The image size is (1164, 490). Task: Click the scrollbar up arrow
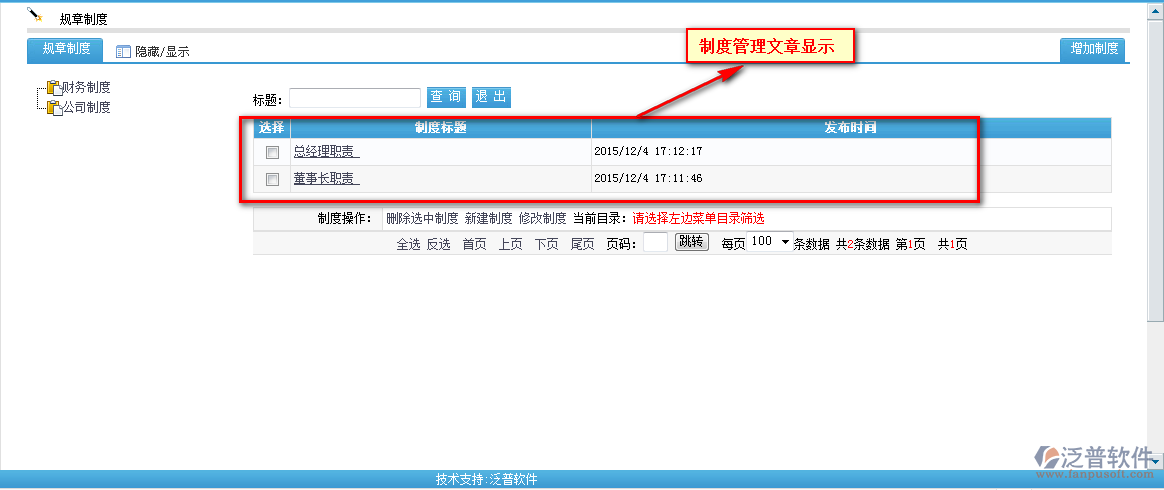(x=1155, y=7)
